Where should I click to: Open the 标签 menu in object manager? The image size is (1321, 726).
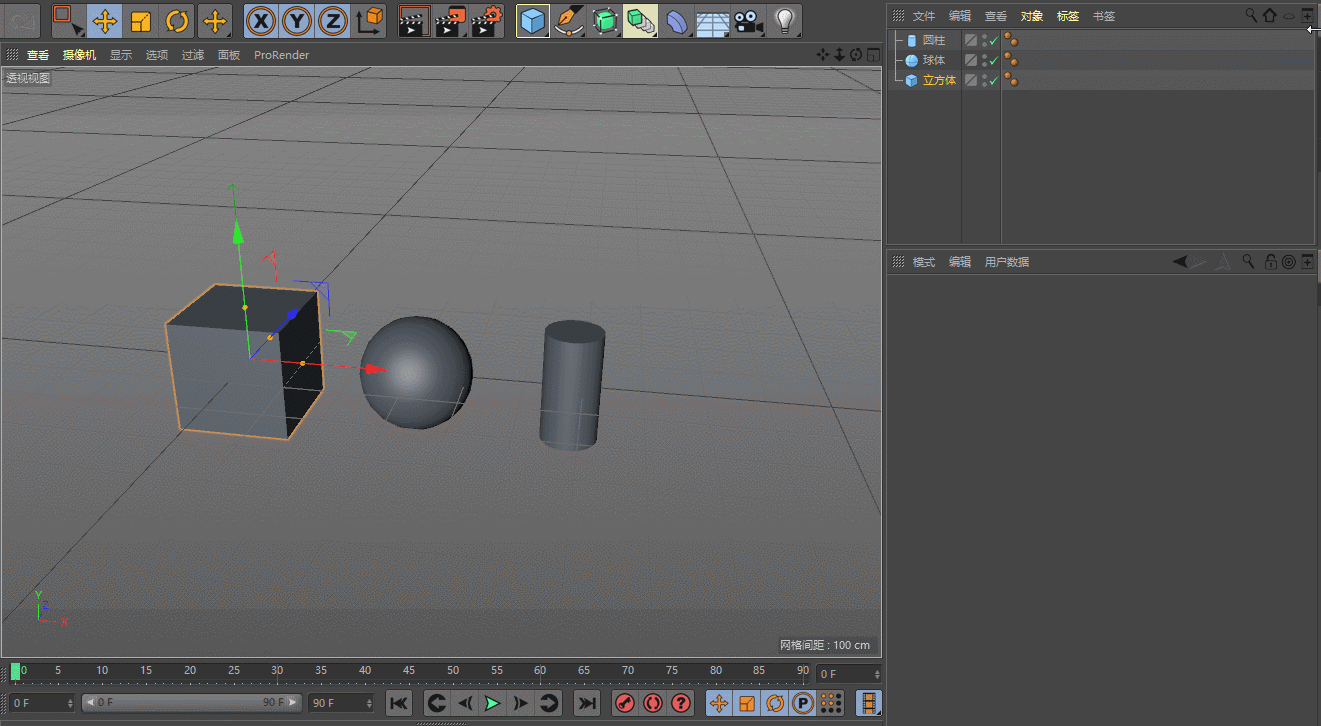(x=1068, y=16)
